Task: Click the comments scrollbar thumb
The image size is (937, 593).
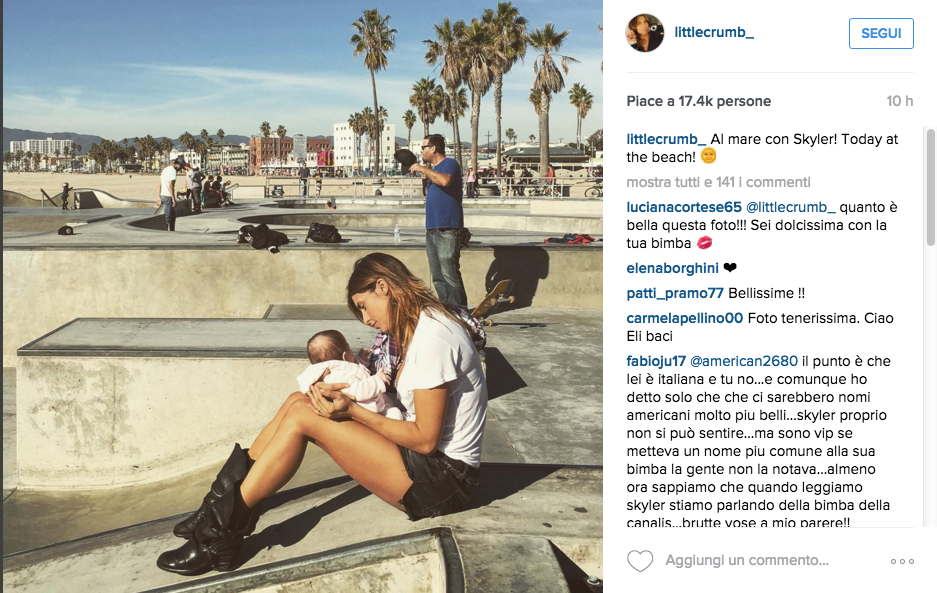Action: (x=930, y=187)
